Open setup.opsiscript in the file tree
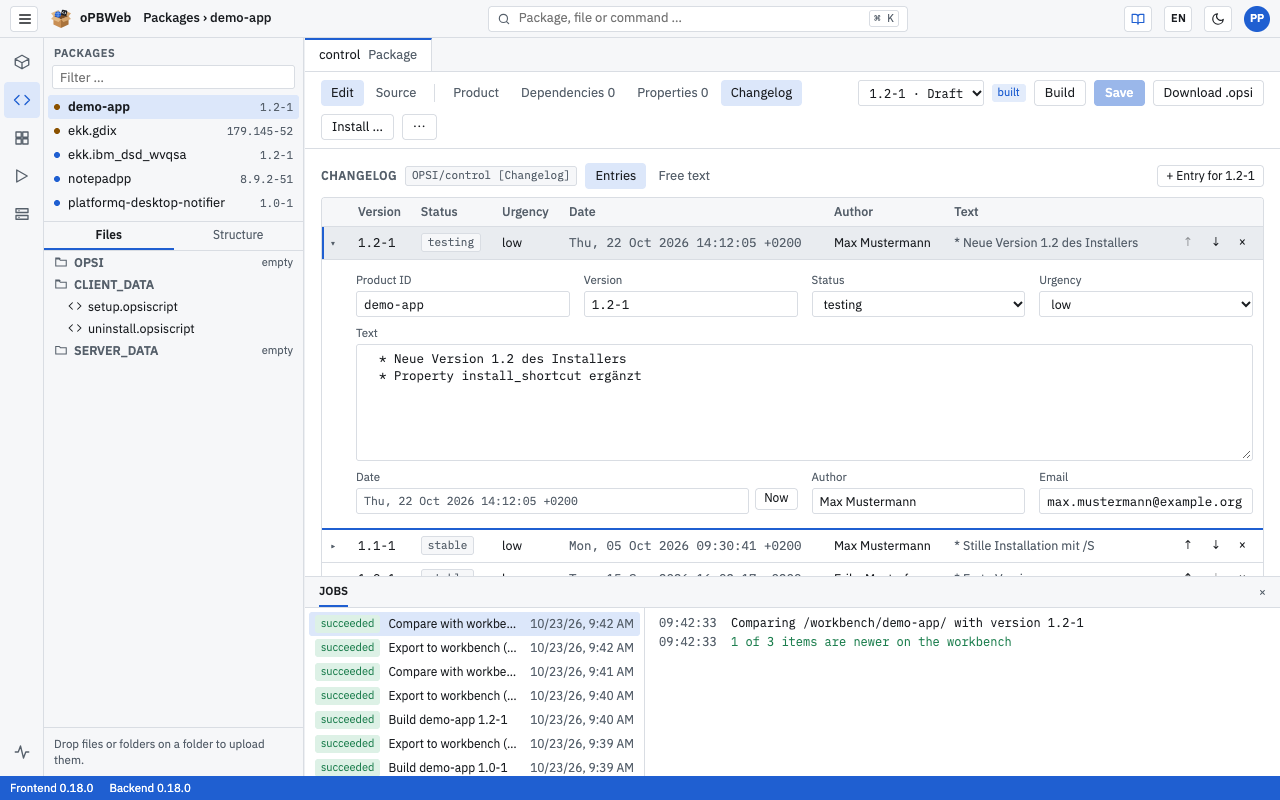This screenshot has width=1280, height=800. 133,307
